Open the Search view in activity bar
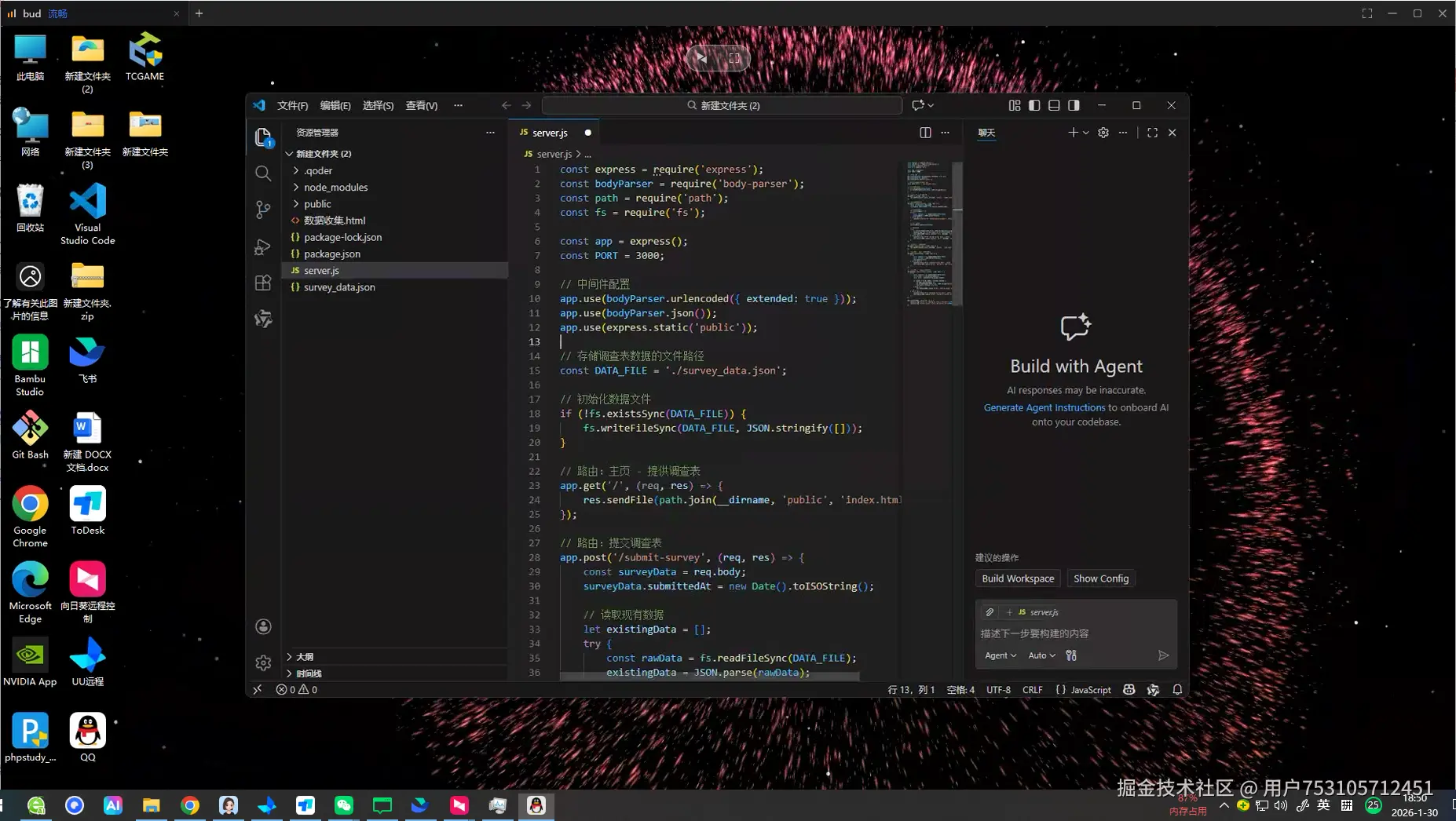The image size is (1456, 821). pos(263,173)
